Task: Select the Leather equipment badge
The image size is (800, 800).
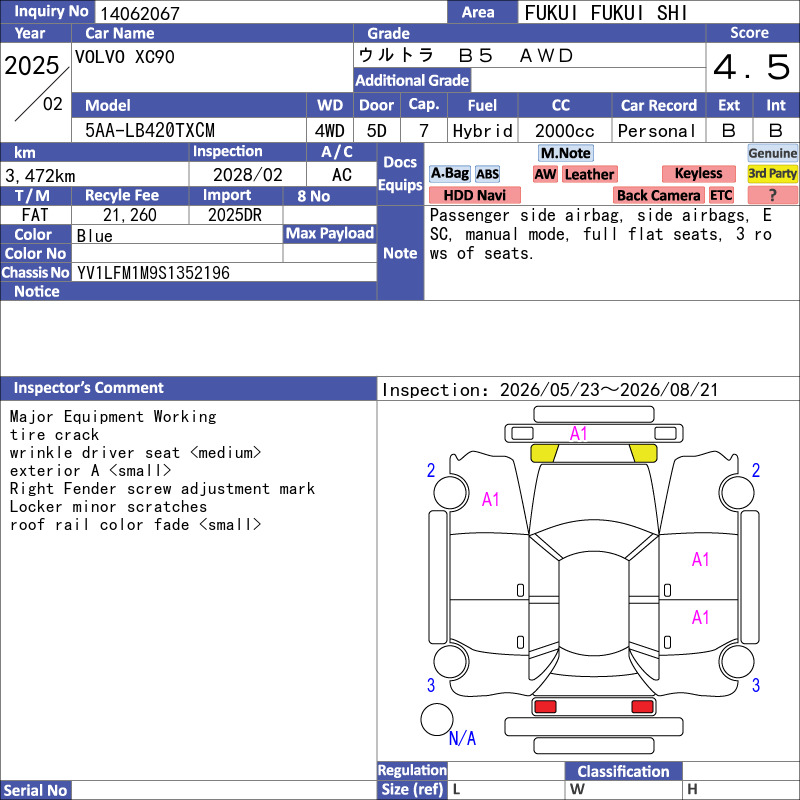Action: 589,174
